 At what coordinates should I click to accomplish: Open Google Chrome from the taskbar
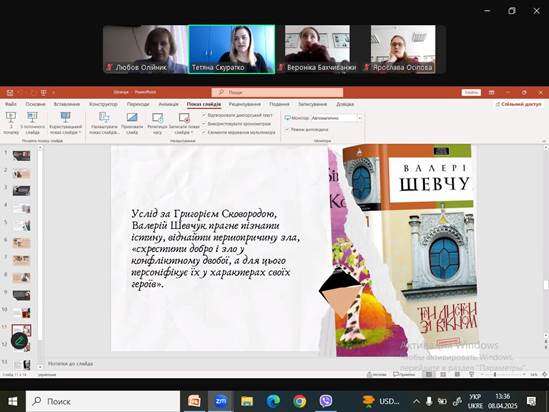pyautogui.click(x=299, y=401)
